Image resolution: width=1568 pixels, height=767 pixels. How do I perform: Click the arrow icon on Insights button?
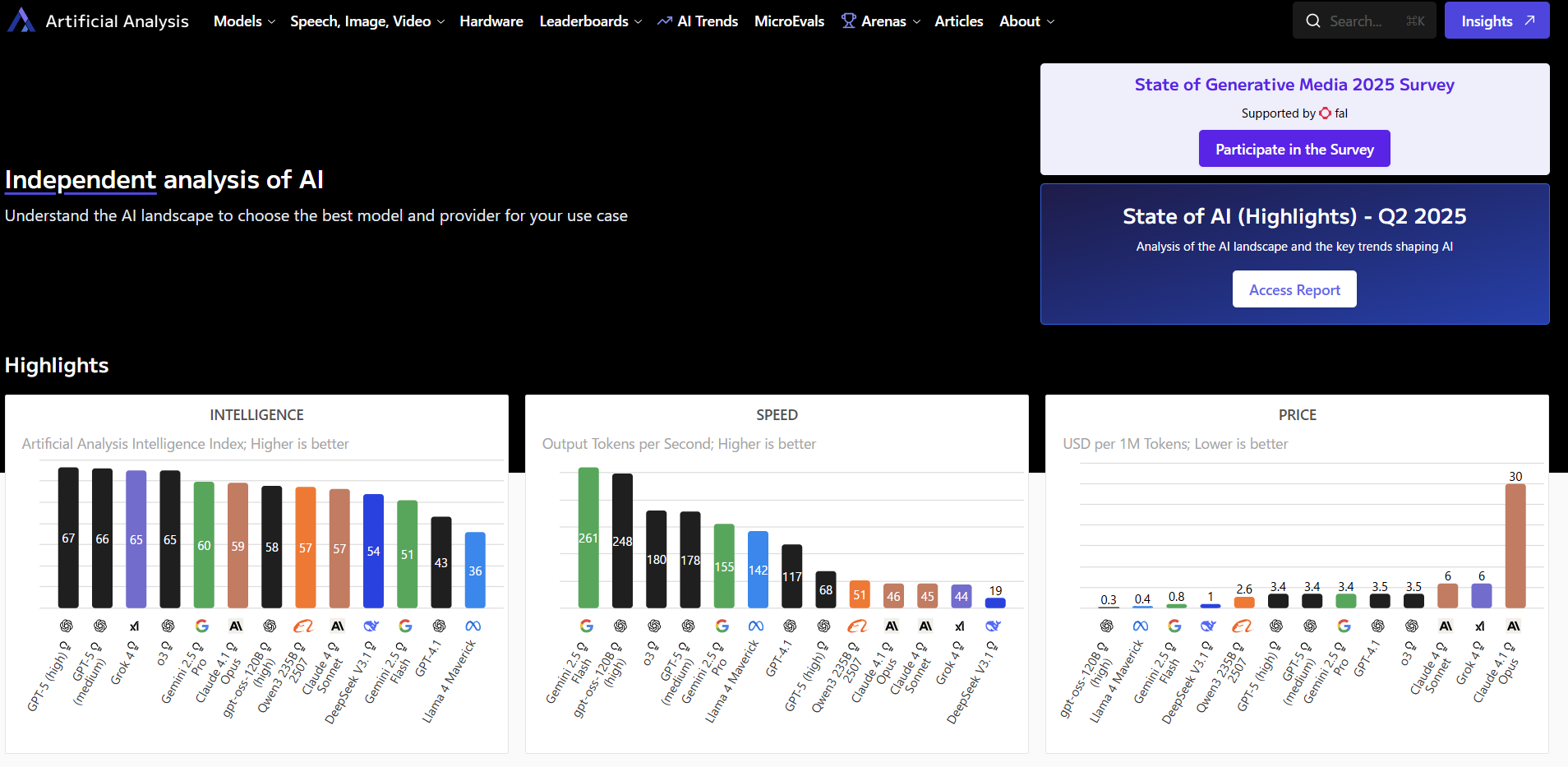click(x=1529, y=21)
